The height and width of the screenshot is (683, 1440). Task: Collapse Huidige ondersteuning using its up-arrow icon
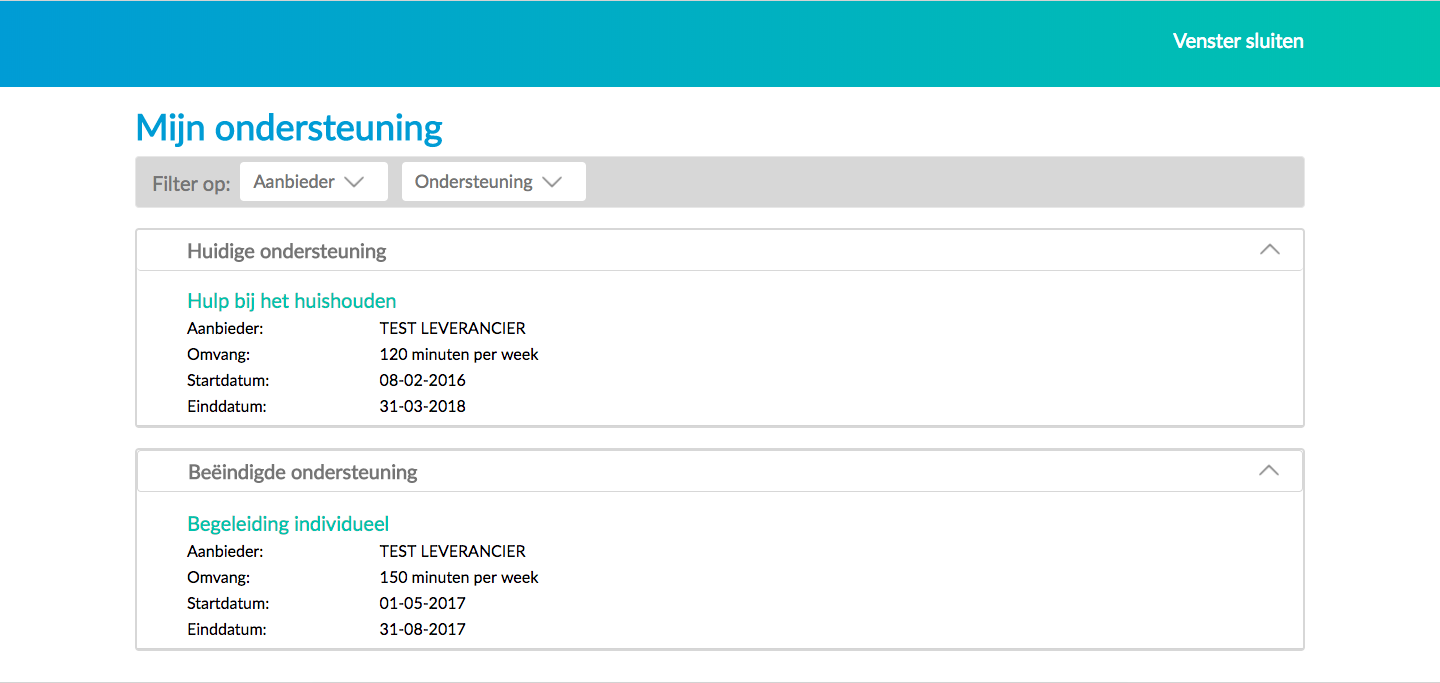(1269, 250)
